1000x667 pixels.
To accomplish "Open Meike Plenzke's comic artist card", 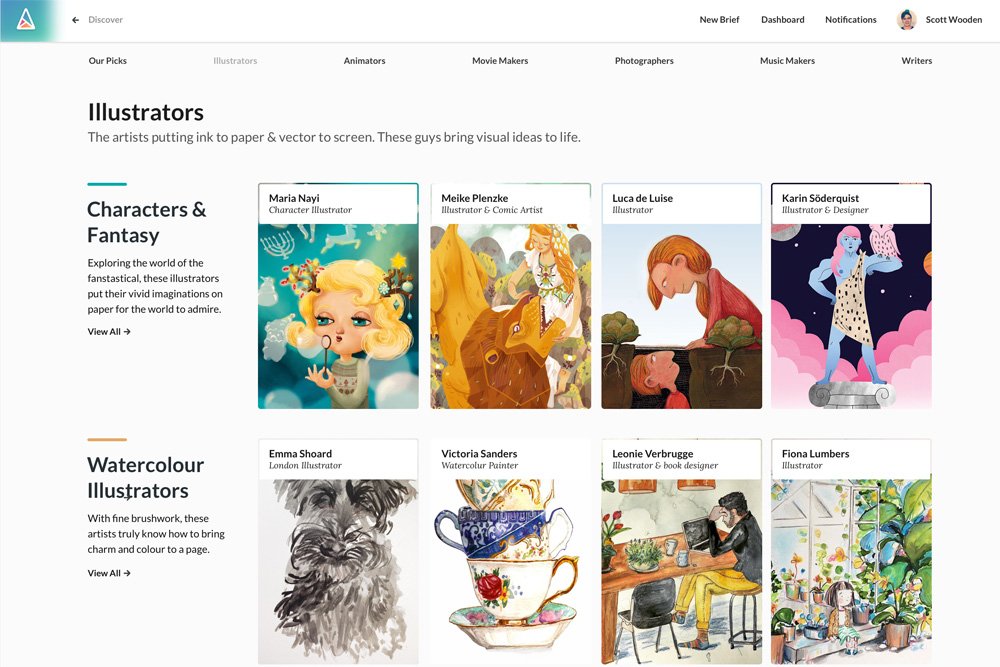I will click(510, 296).
